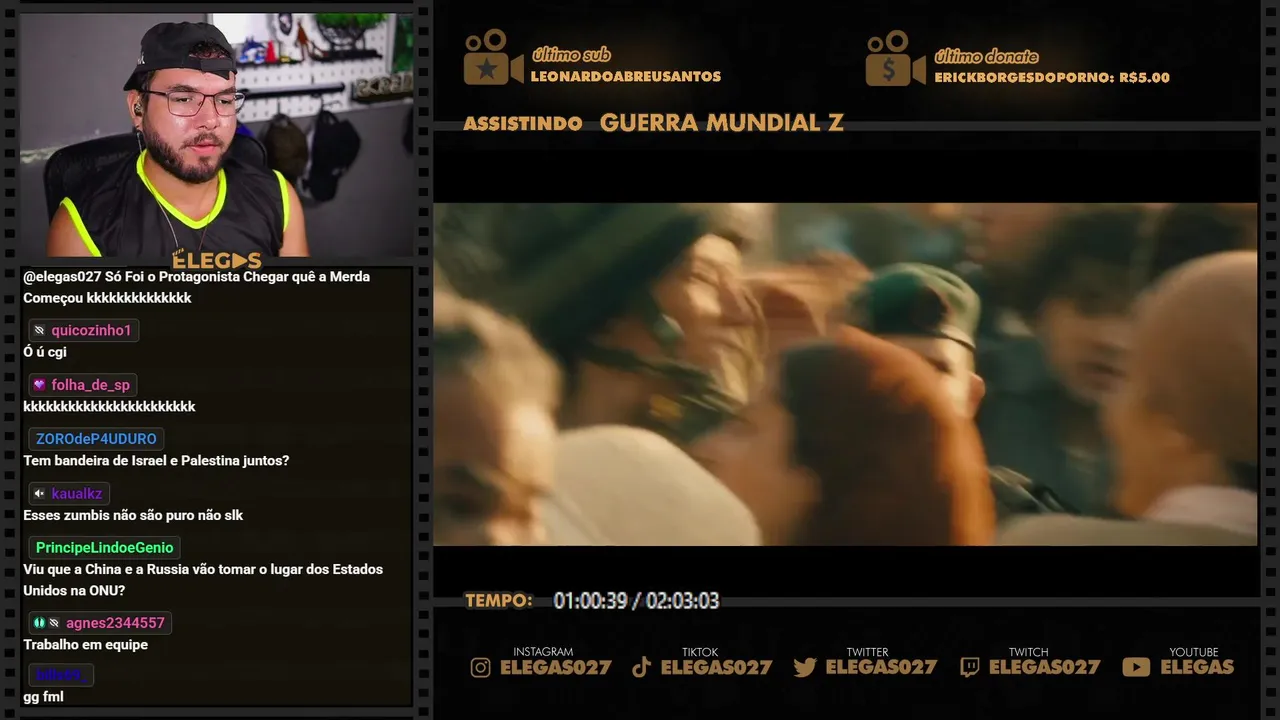Click the movie video frame
The image size is (1280, 720).
pyautogui.click(x=845, y=374)
